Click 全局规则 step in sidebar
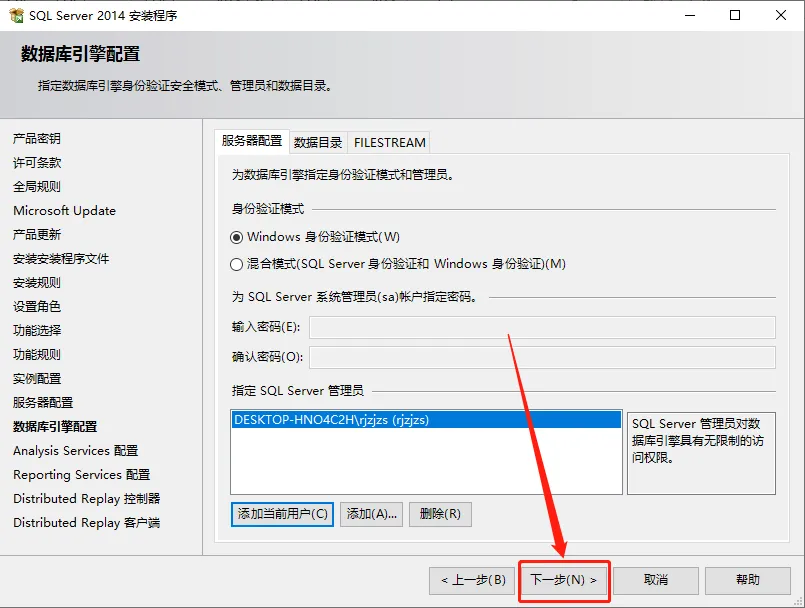Viewport: 805px width, 608px height. click(x=37, y=187)
